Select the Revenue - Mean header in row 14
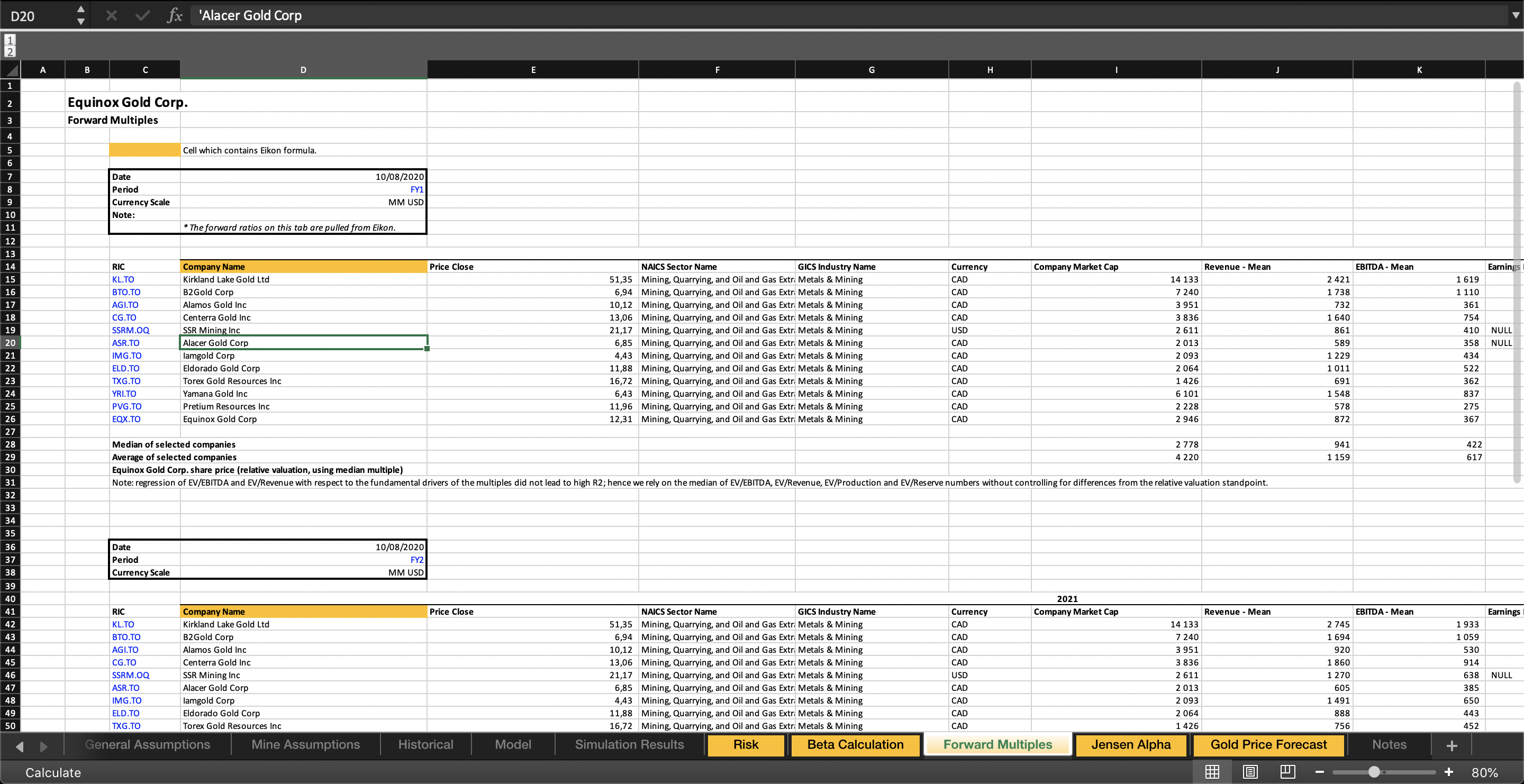This screenshot has width=1524, height=784. point(1277,267)
